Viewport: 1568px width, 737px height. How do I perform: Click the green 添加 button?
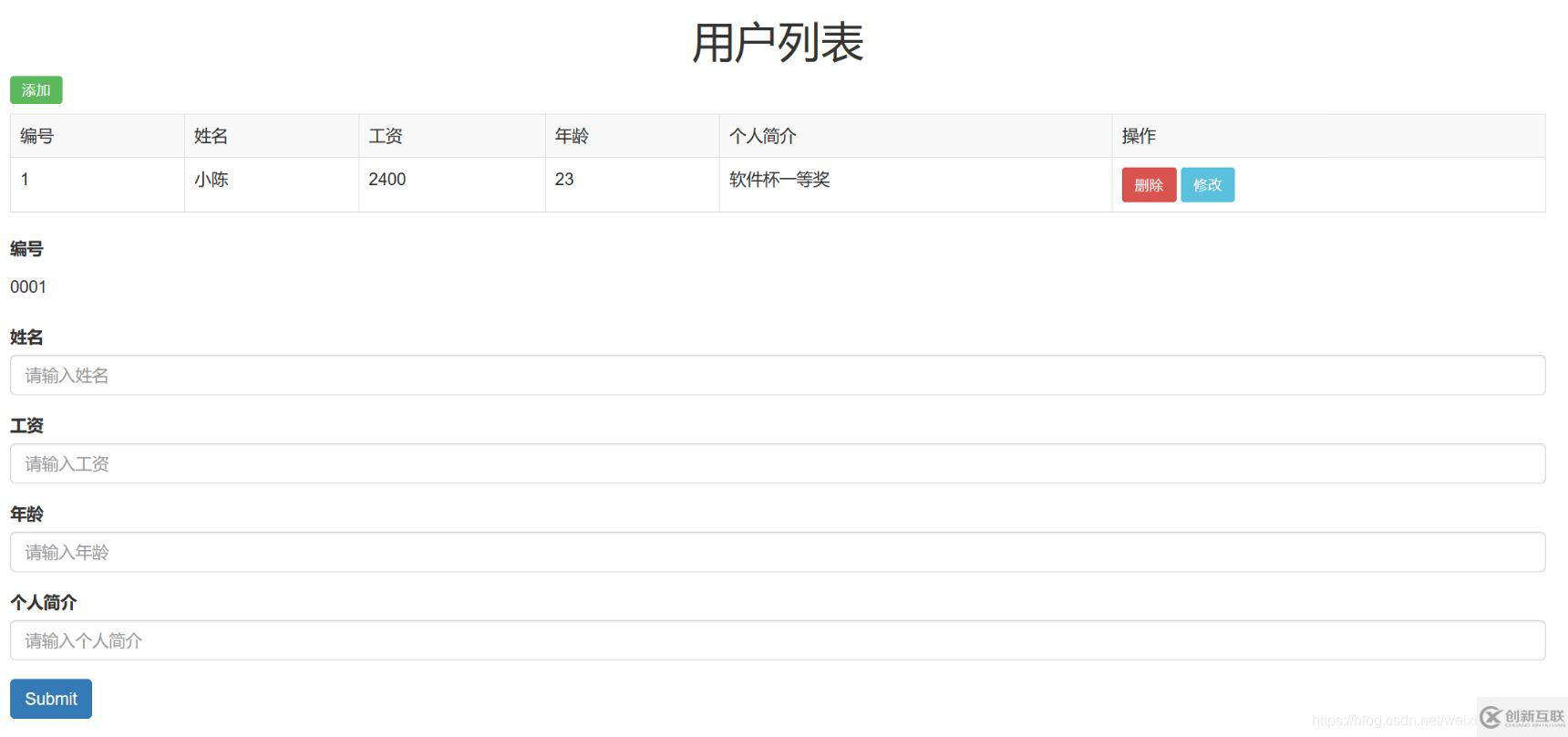click(36, 90)
